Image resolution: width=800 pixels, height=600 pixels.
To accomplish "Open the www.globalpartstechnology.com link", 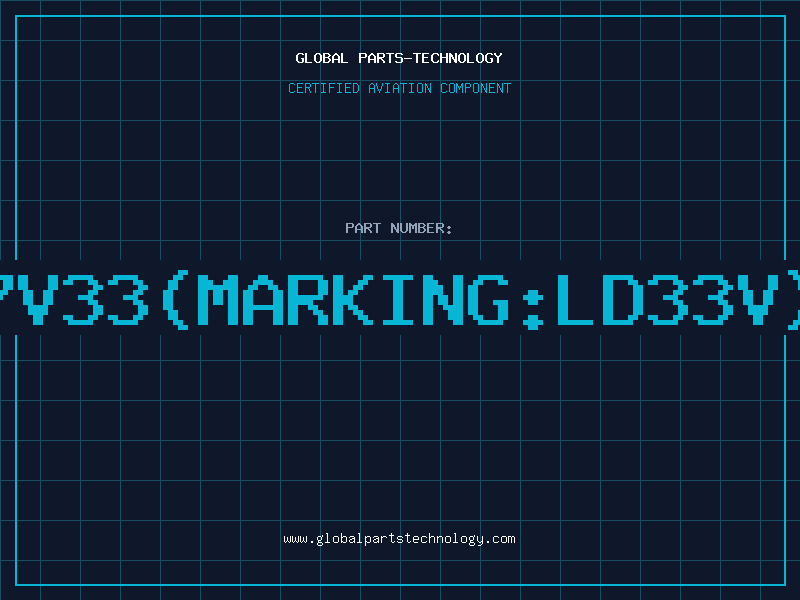I will tap(399, 539).
